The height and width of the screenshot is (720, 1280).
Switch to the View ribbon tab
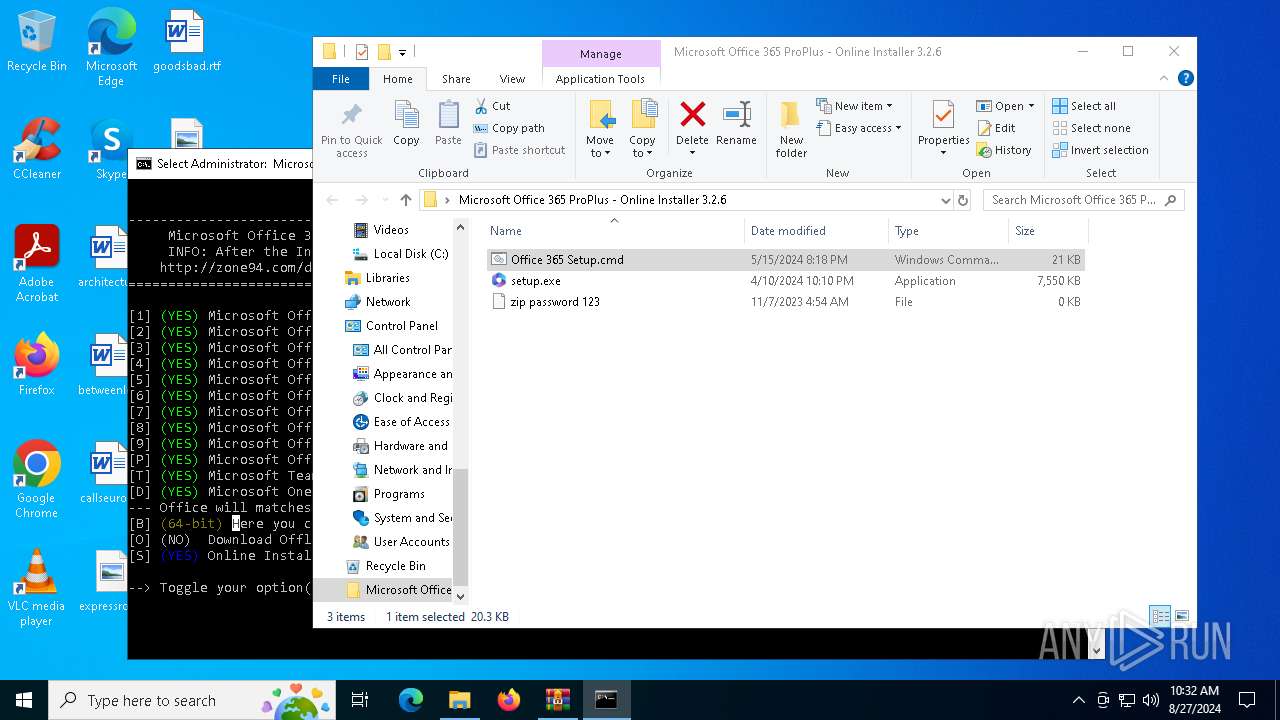click(x=512, y=79)
